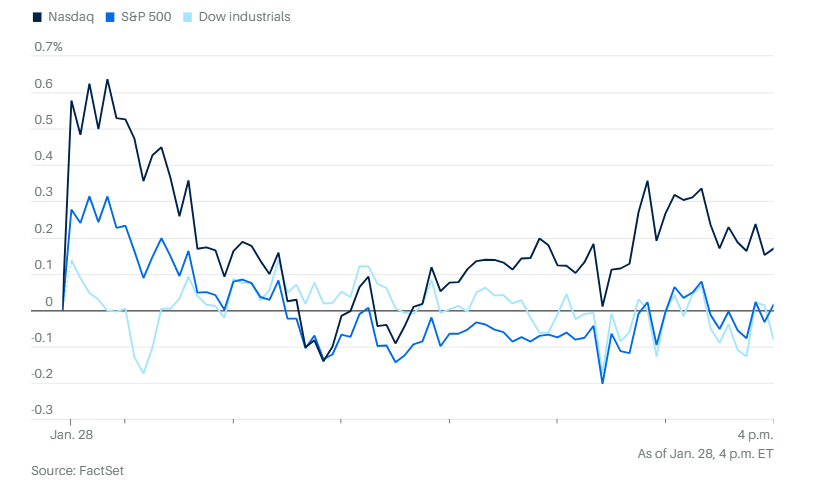This screenshot has height=488, width=834.
Task: Select the 0.5 y-axis tick label
Action: pos(43,120)
